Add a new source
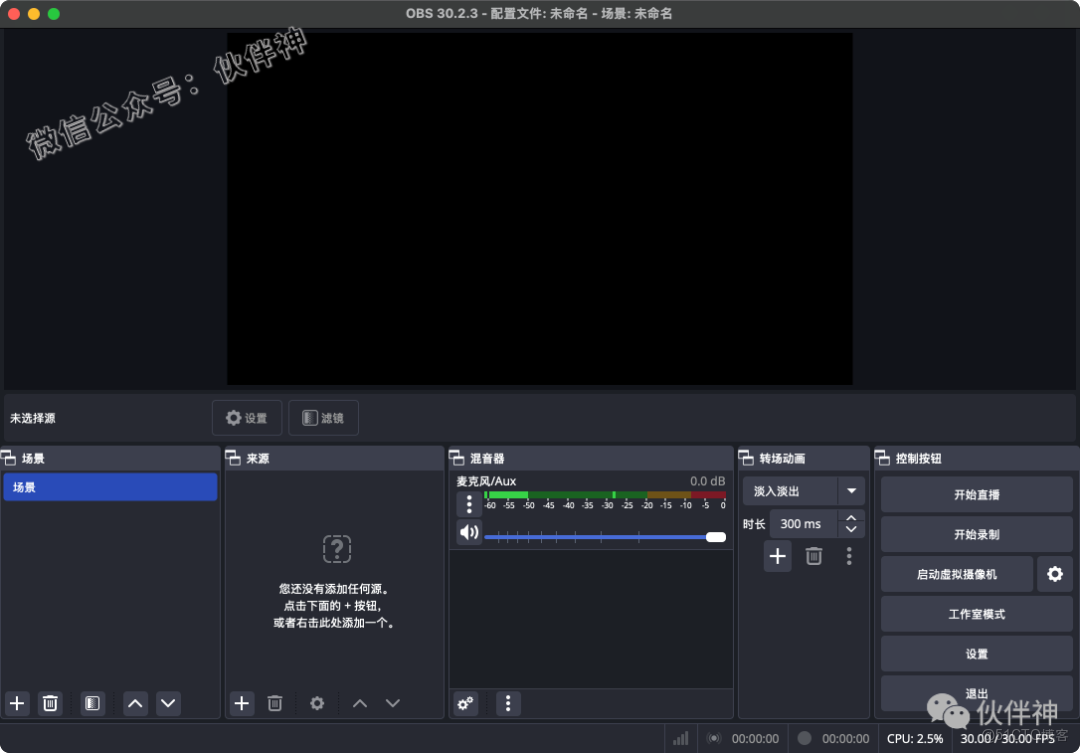The width and height of the screenshot is (1080, 753). pos(241,703)
